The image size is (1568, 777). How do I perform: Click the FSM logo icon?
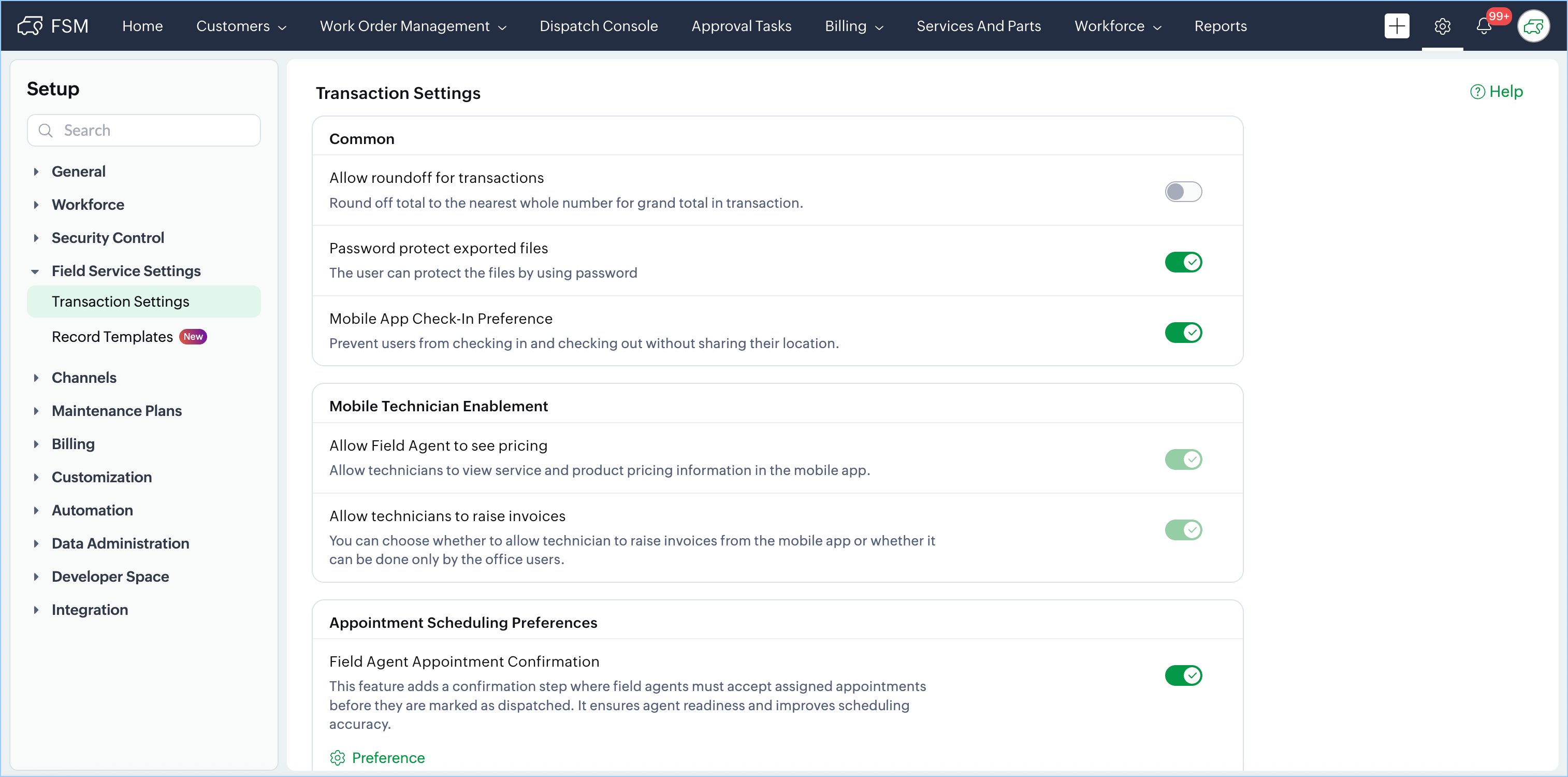[x=30, y=25]
